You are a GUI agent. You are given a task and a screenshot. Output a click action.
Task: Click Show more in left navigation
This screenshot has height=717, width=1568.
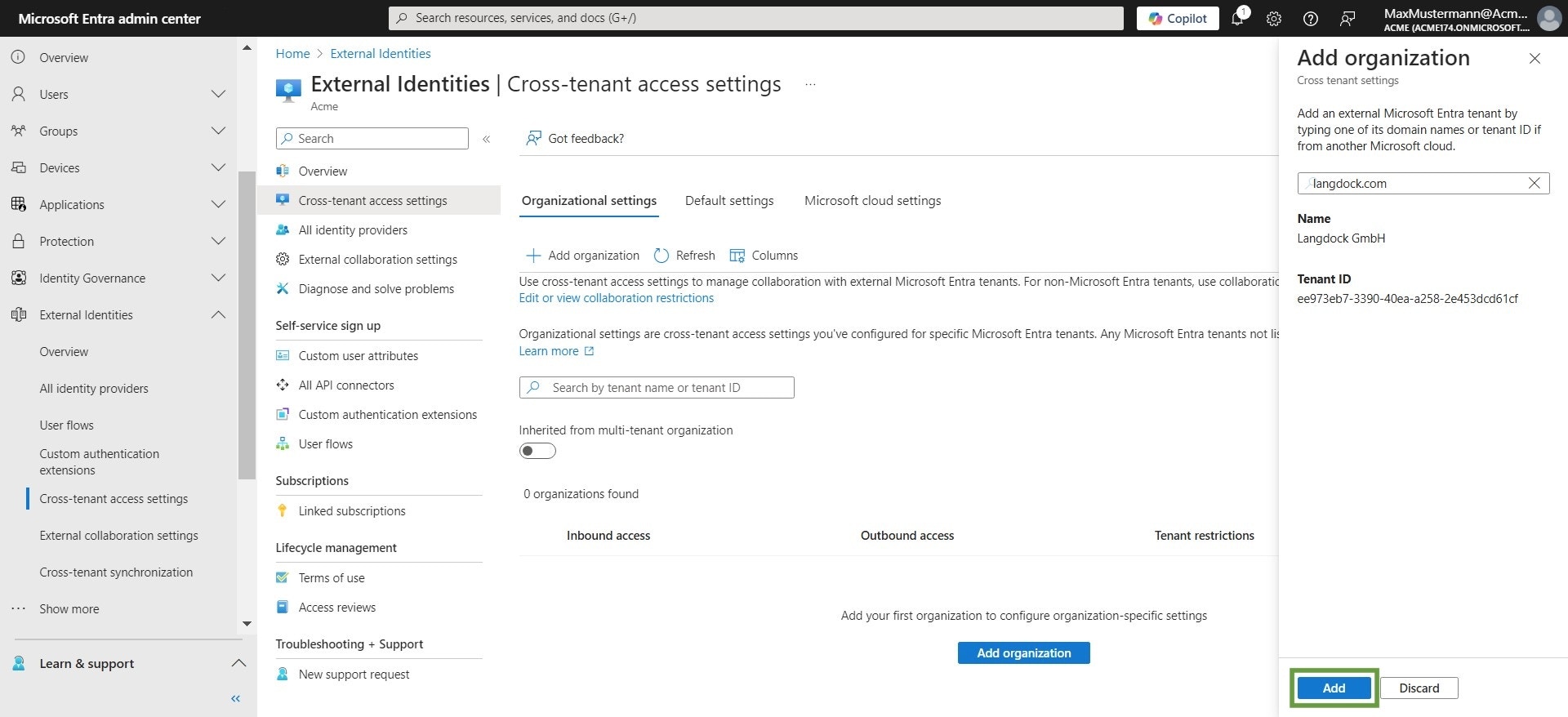click(x=69, y=608)
